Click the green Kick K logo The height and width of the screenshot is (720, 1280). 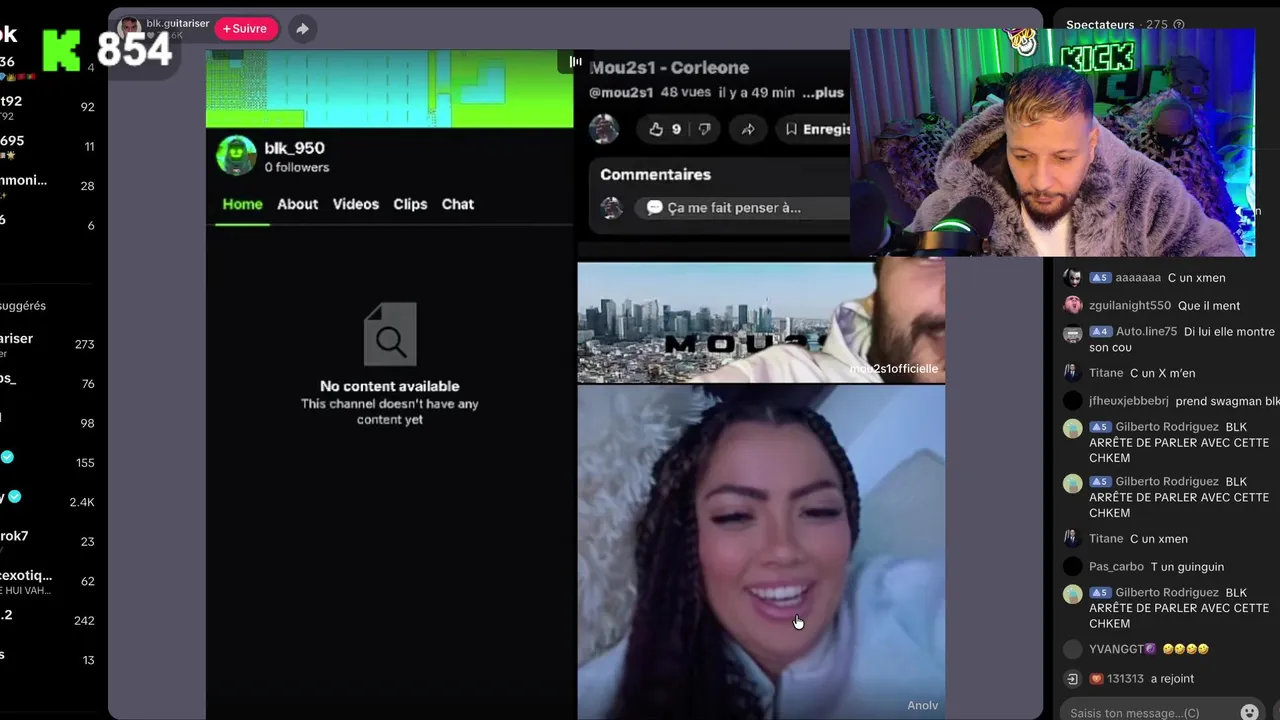[x=61, y=49]
